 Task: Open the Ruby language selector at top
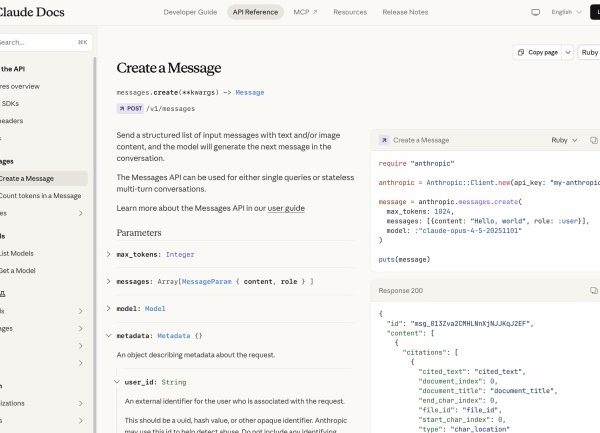(x=589, y=52)
